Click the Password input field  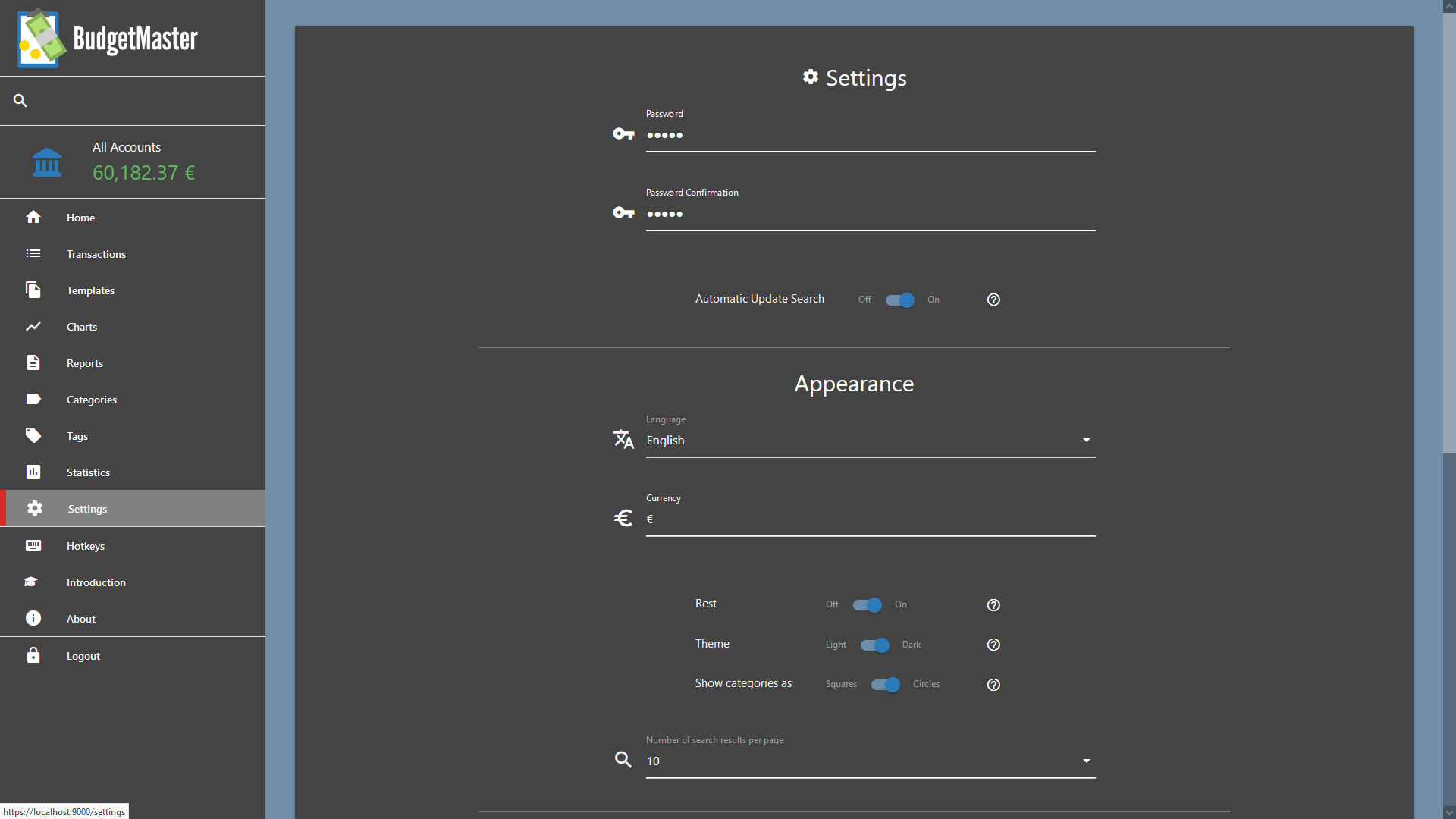coord(871,136)
